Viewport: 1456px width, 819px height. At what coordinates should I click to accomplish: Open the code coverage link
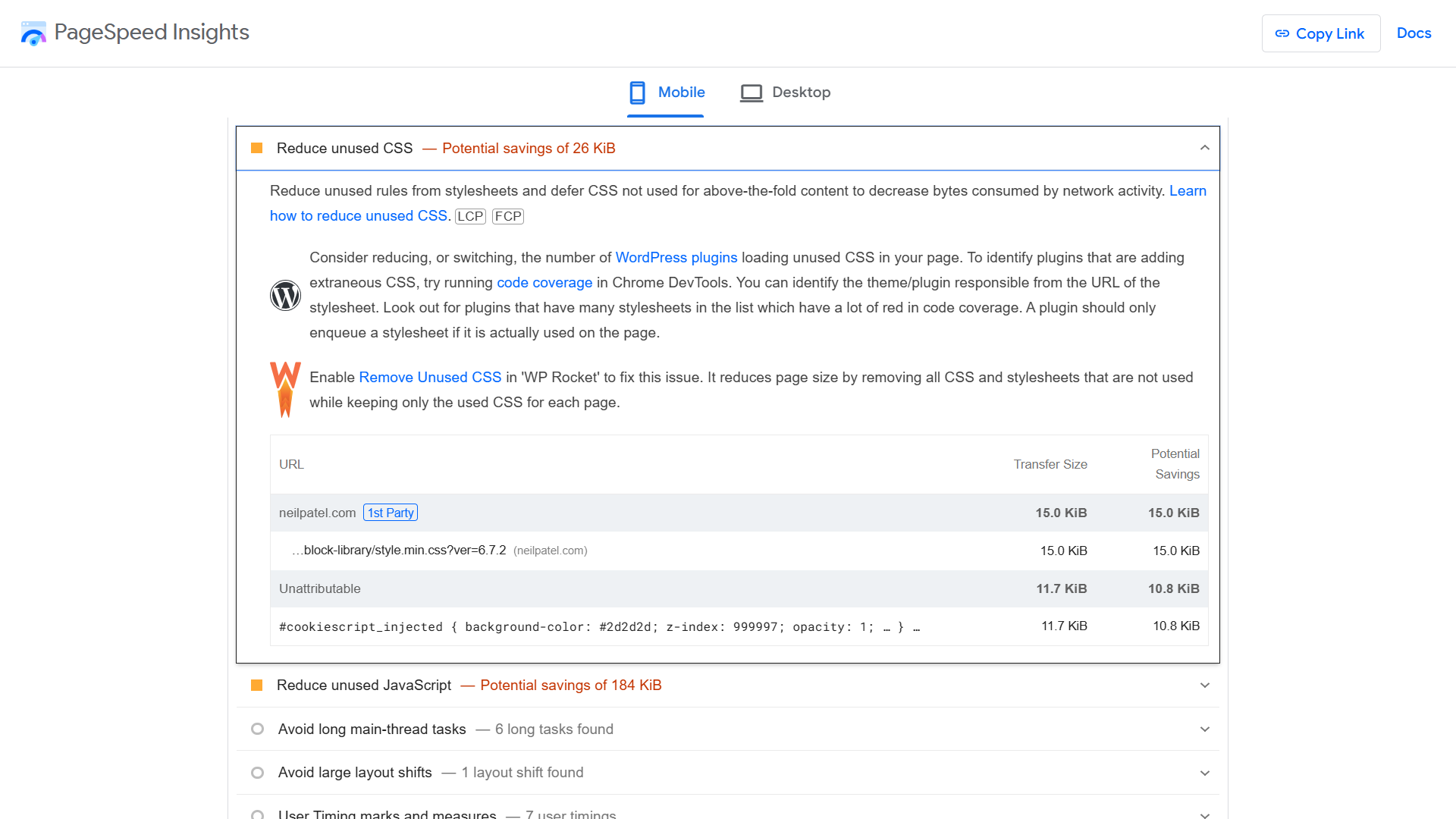(544, 283)
